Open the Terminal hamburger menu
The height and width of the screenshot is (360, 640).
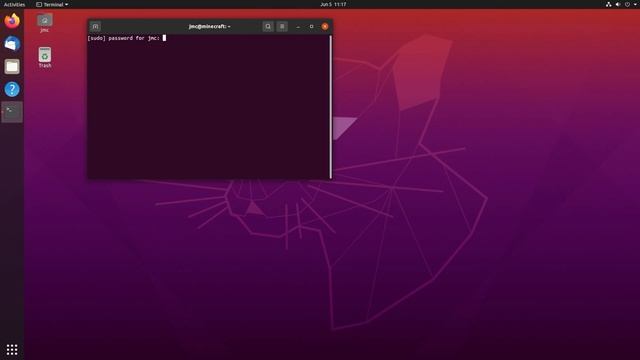[282, 27]
